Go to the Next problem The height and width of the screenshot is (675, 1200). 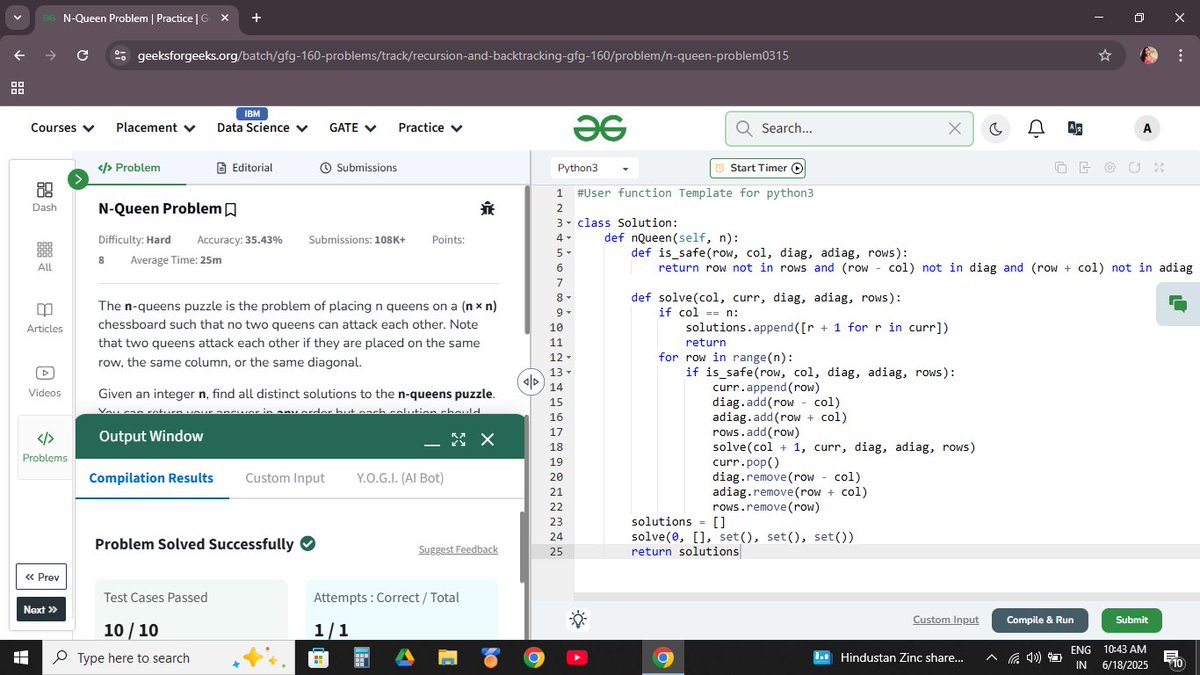(41, 609)
